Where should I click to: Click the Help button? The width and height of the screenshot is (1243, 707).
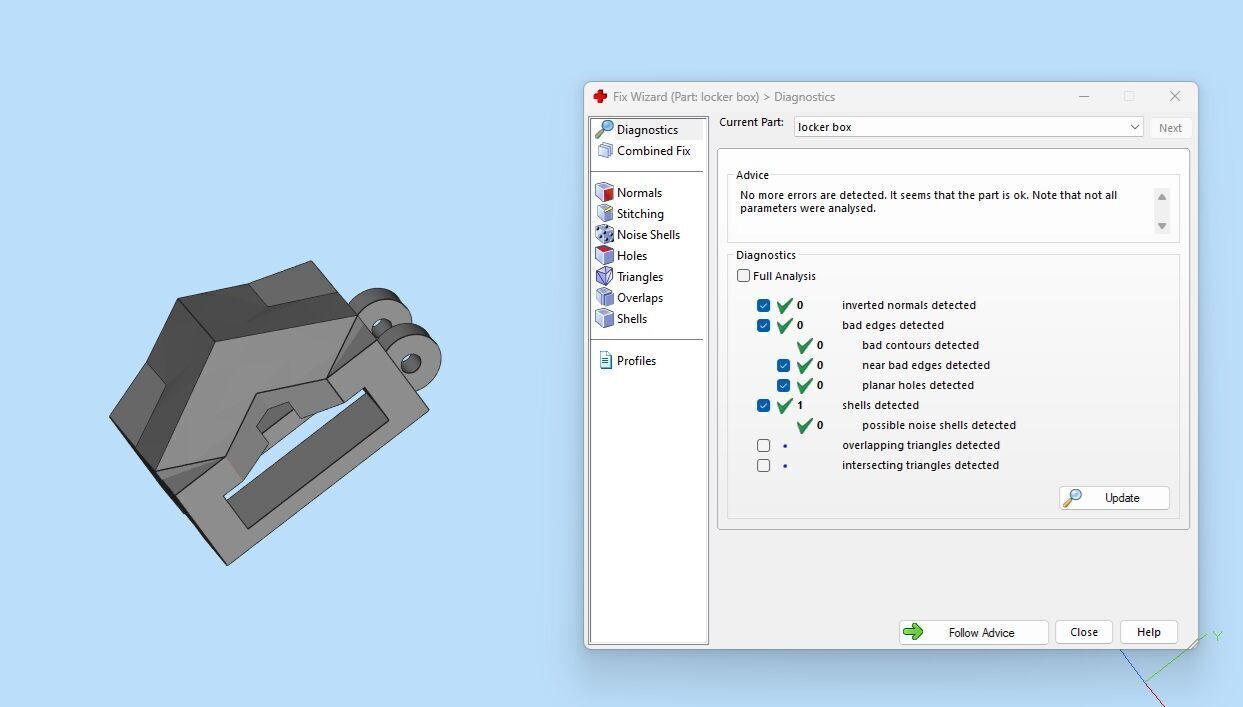click(x=1149, y=632)
